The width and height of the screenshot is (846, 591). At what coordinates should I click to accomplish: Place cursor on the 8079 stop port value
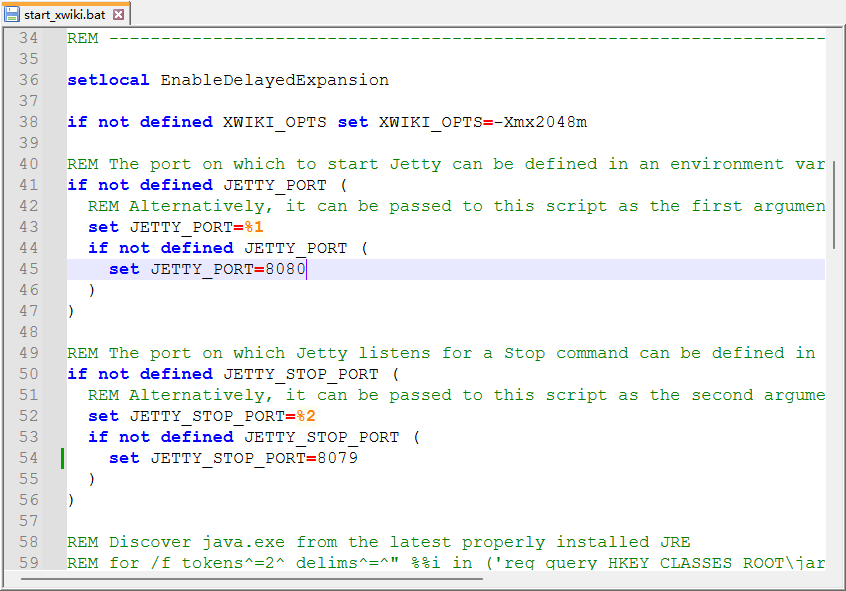click(x=337, y=458)
